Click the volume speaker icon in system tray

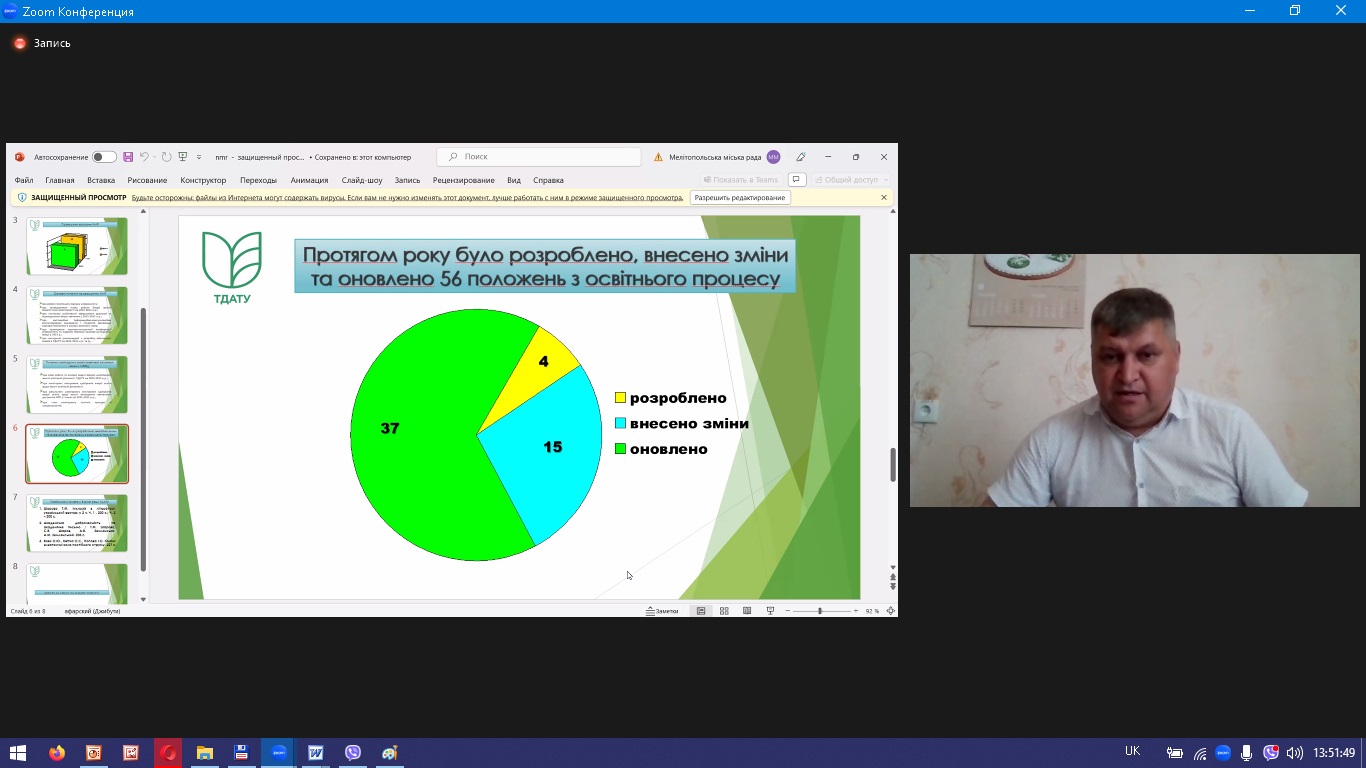pos(1295,753)
